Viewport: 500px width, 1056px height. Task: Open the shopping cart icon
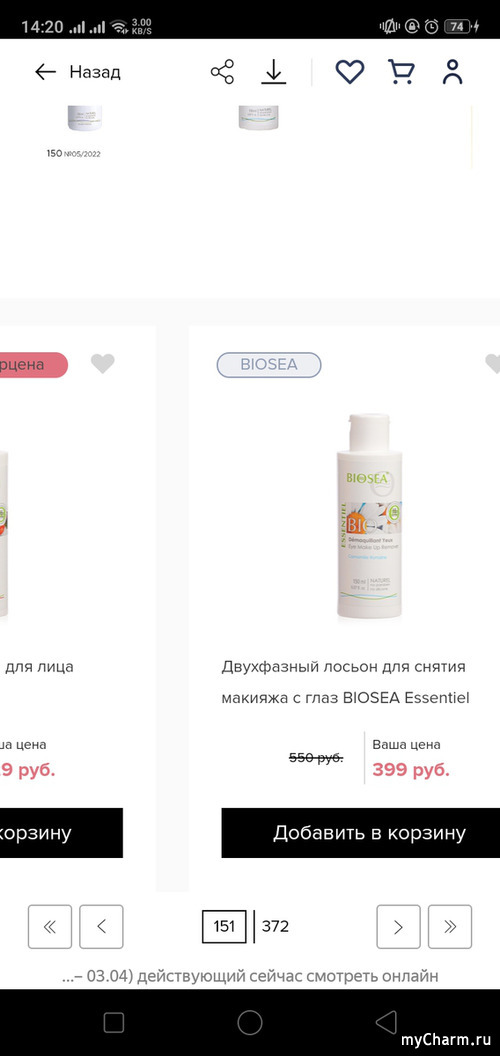pyautogui.click(x=401, y=72)
